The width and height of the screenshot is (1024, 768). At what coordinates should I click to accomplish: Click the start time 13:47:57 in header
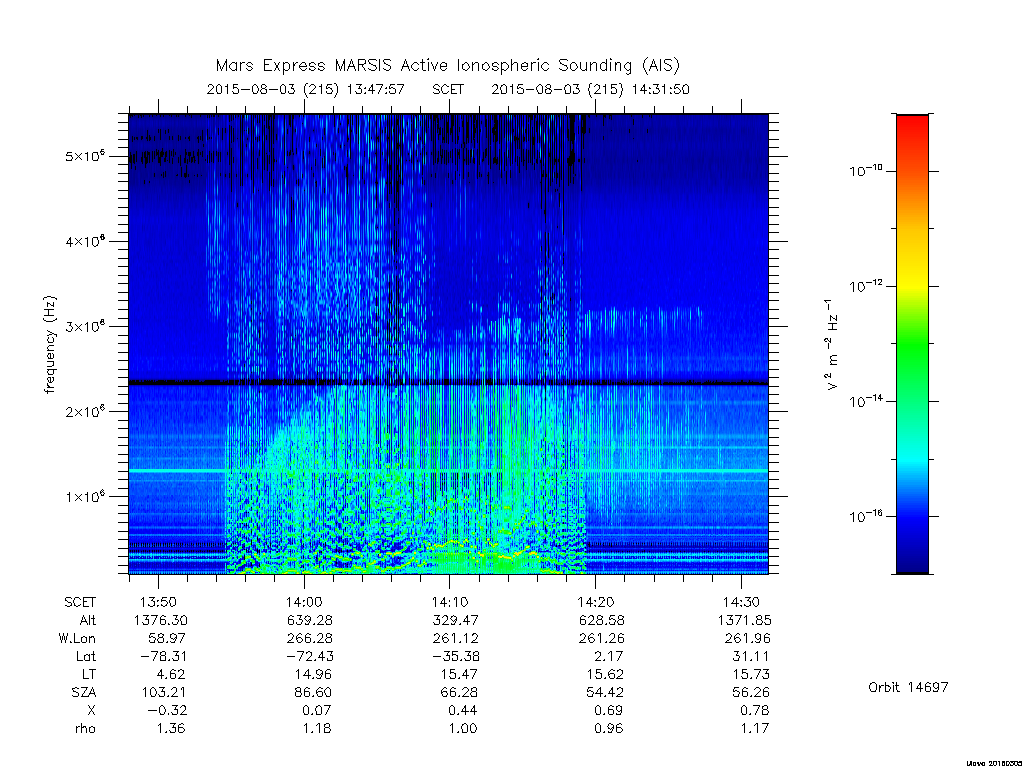coord(375,89)
